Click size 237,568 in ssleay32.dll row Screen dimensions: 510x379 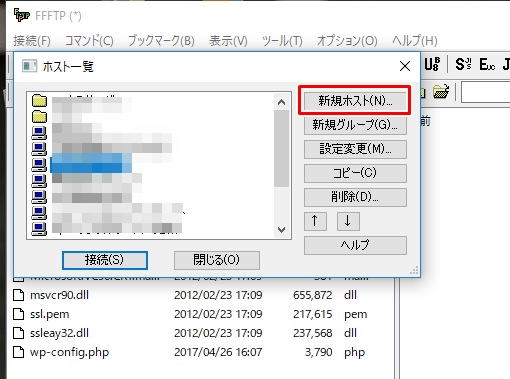click(x=313, y=333)
